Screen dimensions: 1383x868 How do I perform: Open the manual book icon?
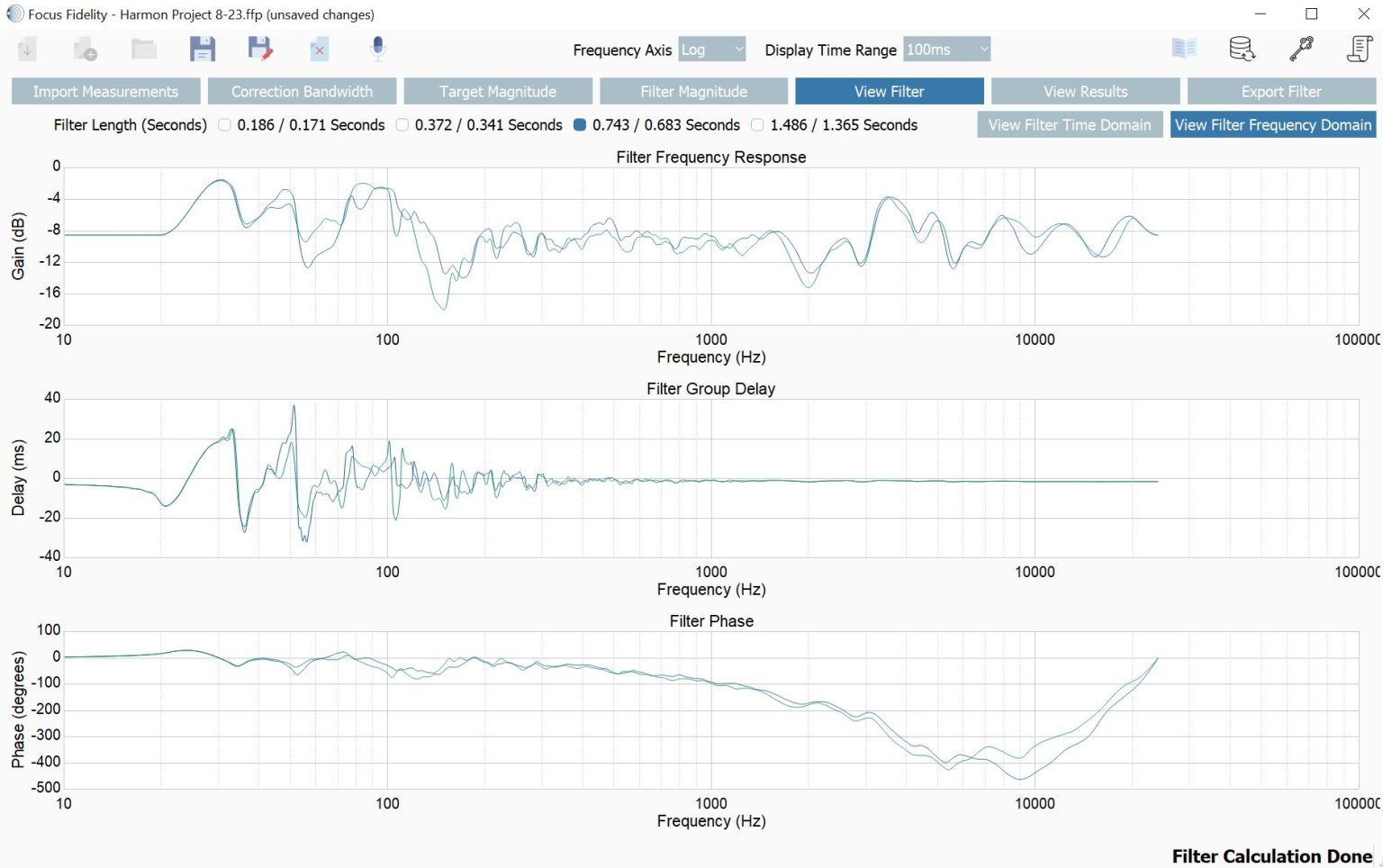click(x=1184, y=49)
